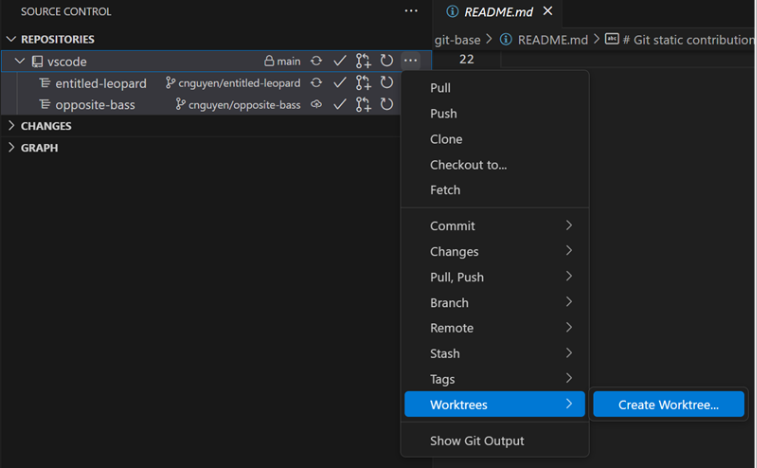Click the commit checkmark for the entitled-leopard worktree
Viewport: 757px width, 468px height.
pyautogui.click(x=340, y=83)
